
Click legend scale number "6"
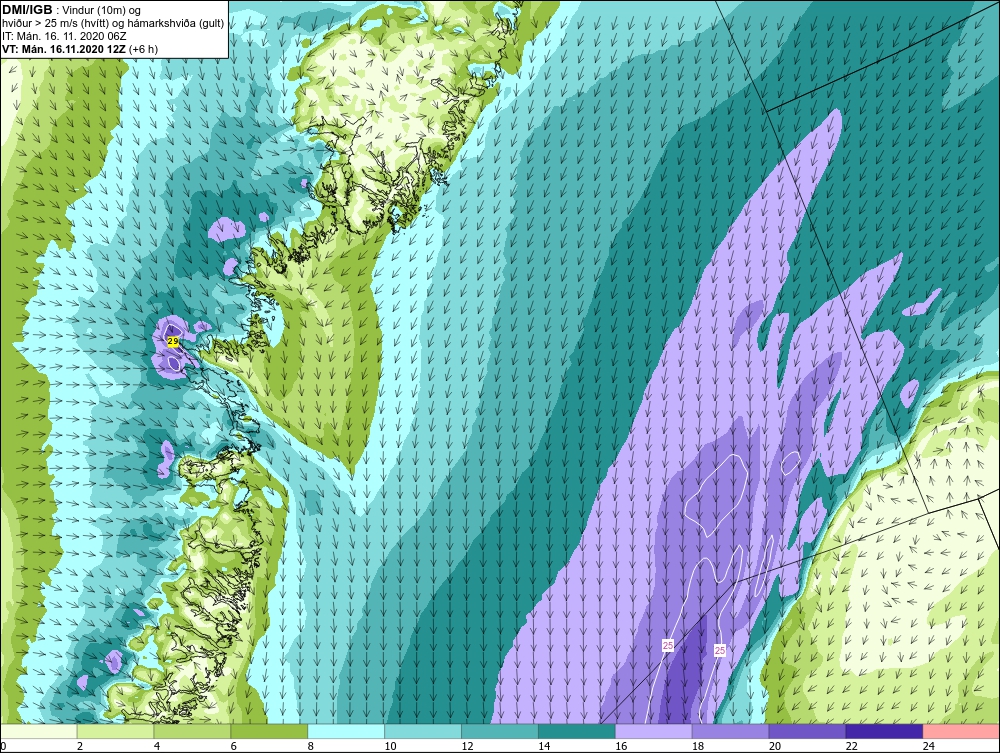[x=233, y=747]
